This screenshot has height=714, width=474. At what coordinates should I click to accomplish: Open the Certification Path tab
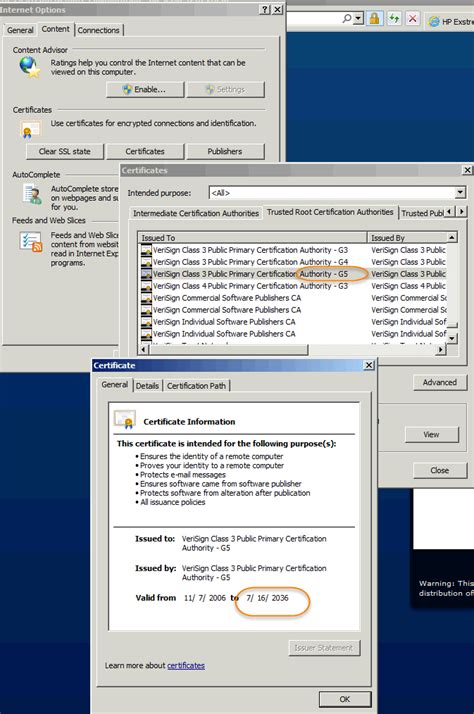point(196,386)
